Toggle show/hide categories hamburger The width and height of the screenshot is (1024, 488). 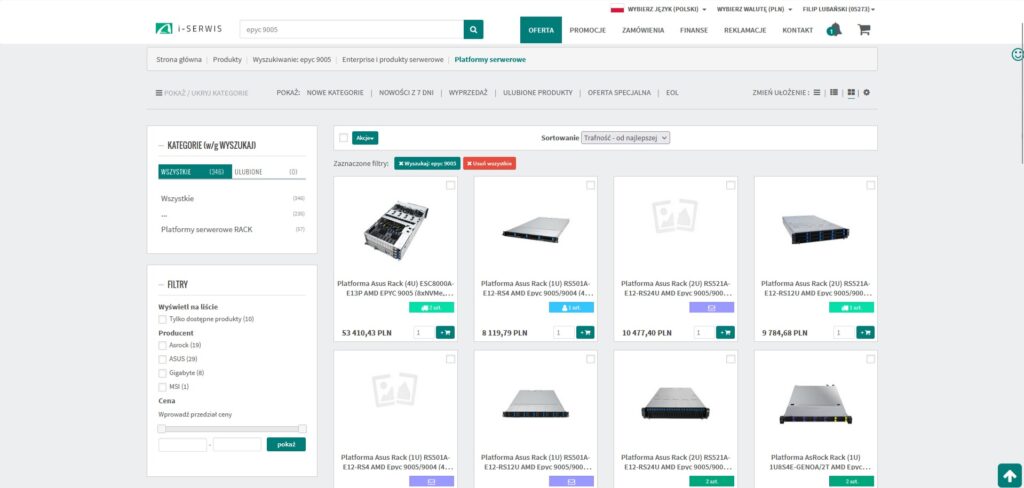pos(159,93)
